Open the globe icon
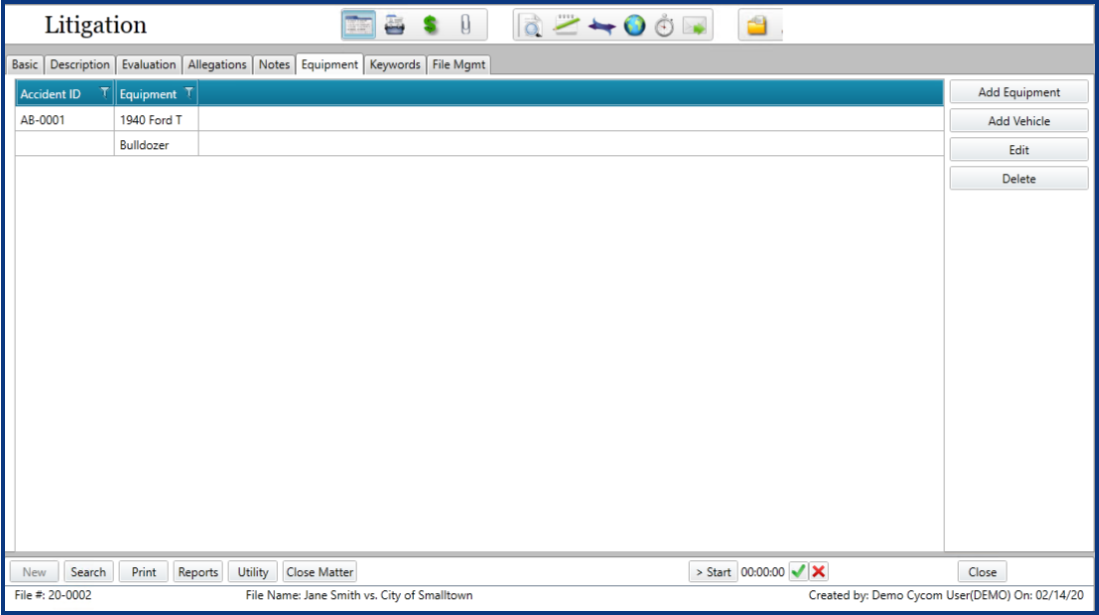The image size is (1099, 615). [x=634, y=26]
